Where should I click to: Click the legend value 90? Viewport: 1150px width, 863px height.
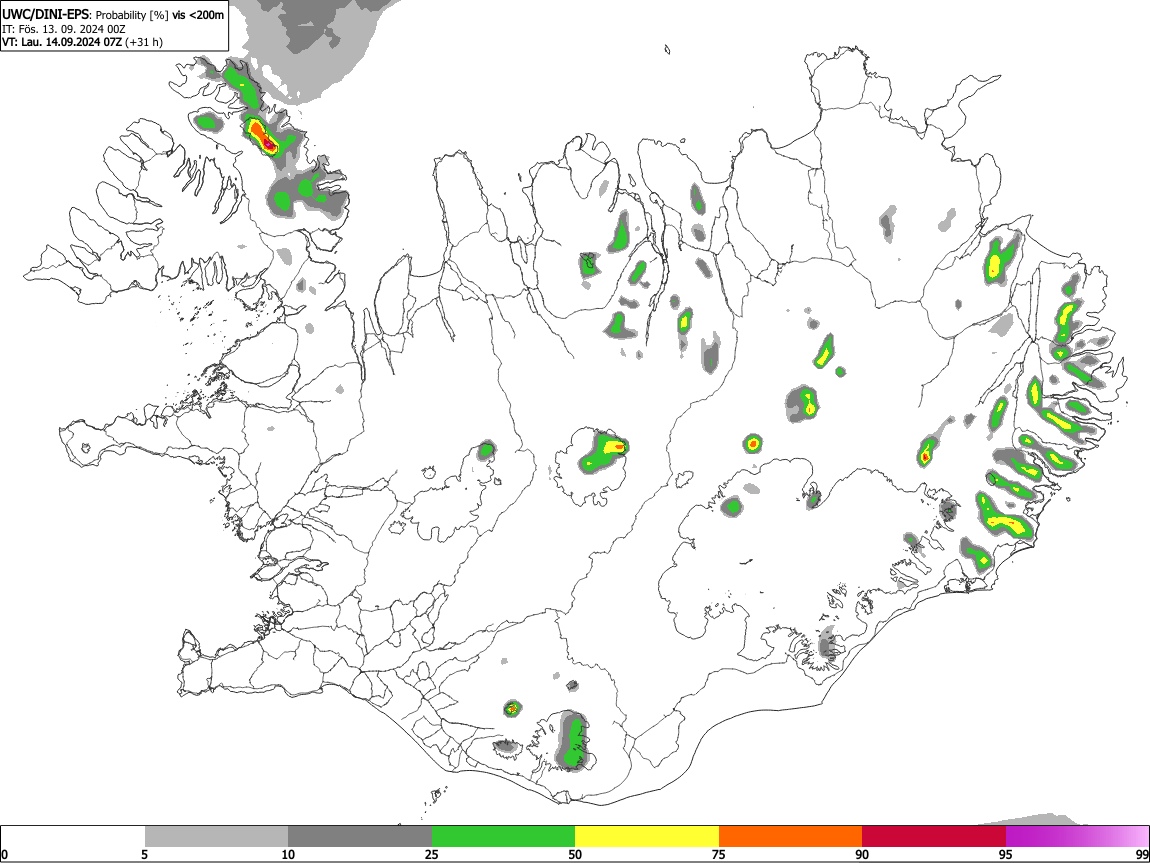(862, 854)
